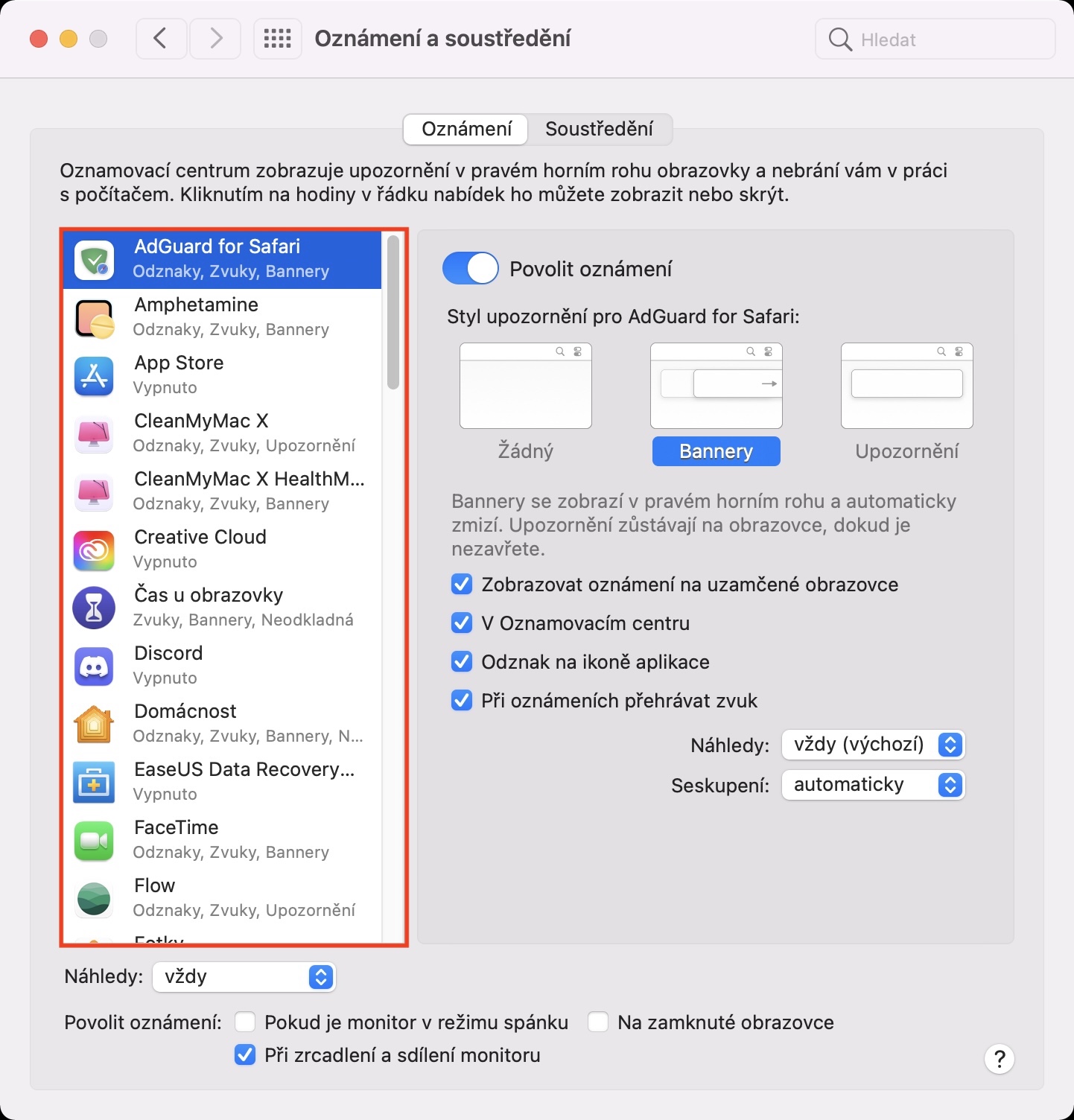The height and width of the screenshot is (1120, 1074).
Task: Click the Hledat search field
Action: pyautogui.click(x=935, y=39)
